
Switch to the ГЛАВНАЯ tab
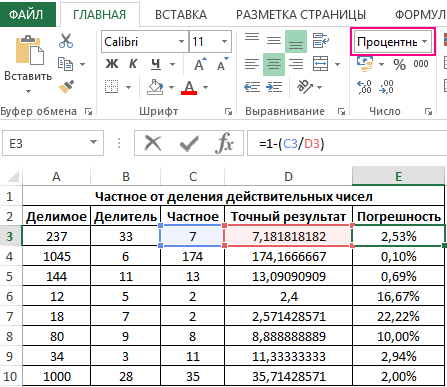pyautogui.click(x=100, y=15)
